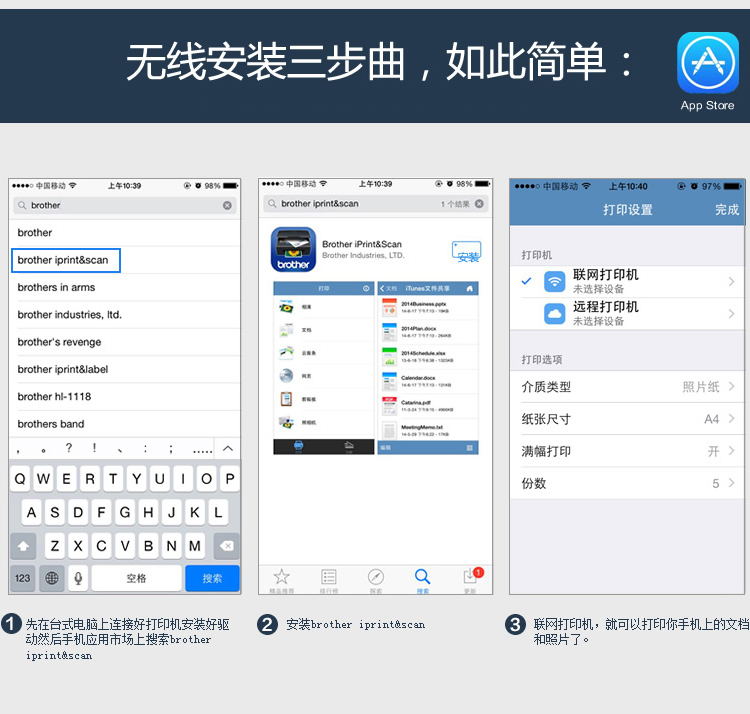Image resolution: width=750 pixels, height=714 pixels.
Task: Open 满幅打印 borderless print setting
Action: (627, 451)
